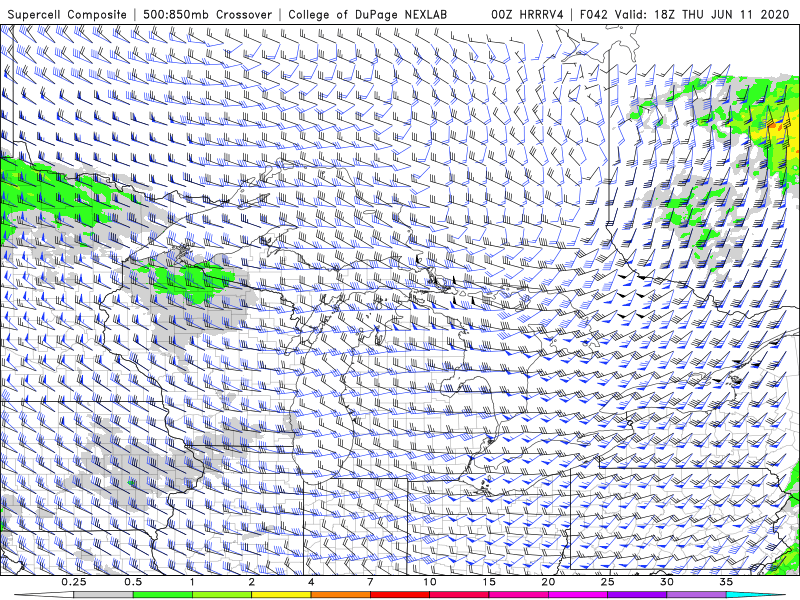This screenshot has height=600, width=800.
Task: Select the bright green legend swatch (0.5–1)
Action: tap(163, 595)
